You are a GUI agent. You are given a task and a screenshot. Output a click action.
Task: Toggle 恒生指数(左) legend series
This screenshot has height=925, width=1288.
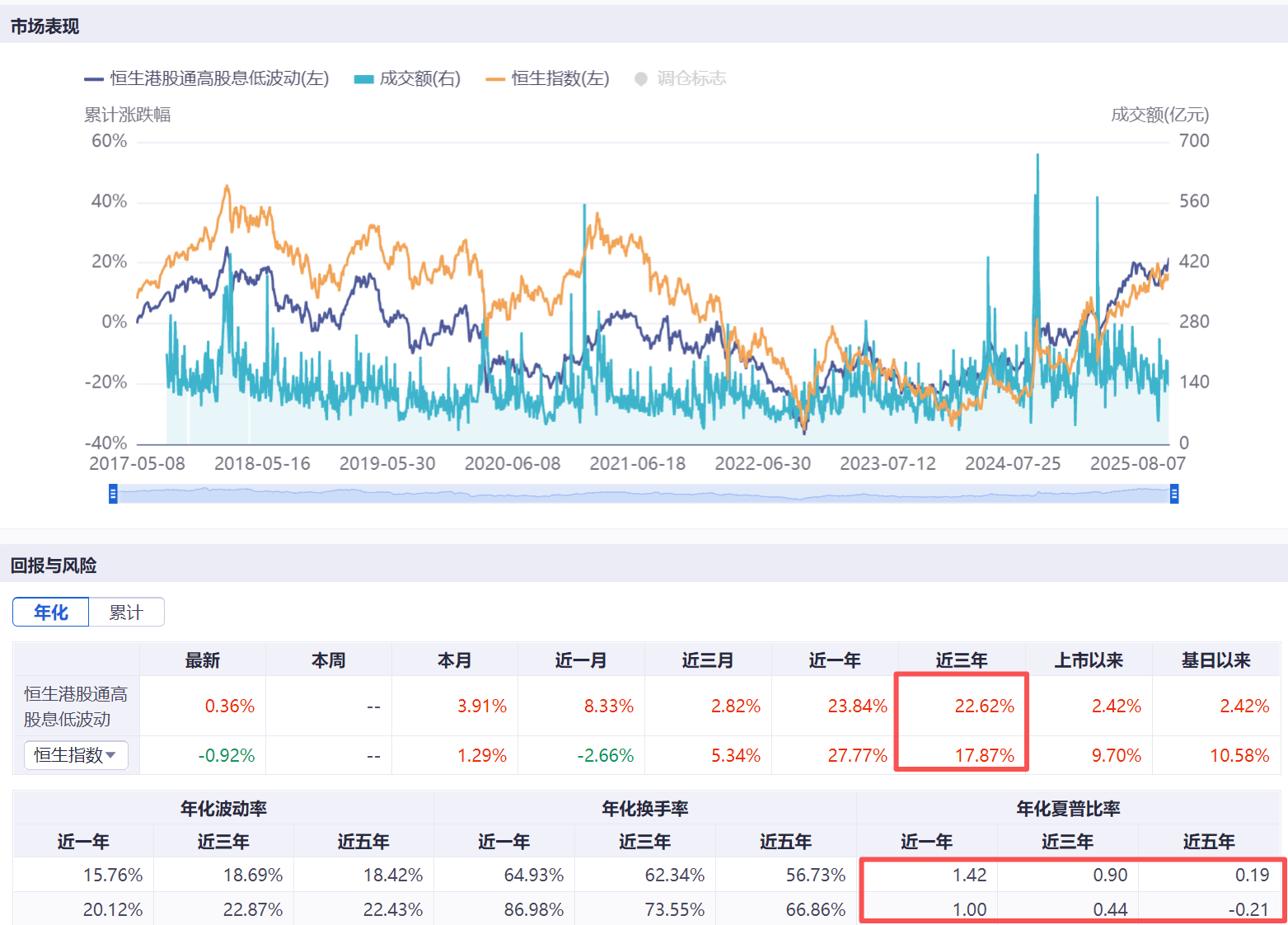click(x=548, y=78)
